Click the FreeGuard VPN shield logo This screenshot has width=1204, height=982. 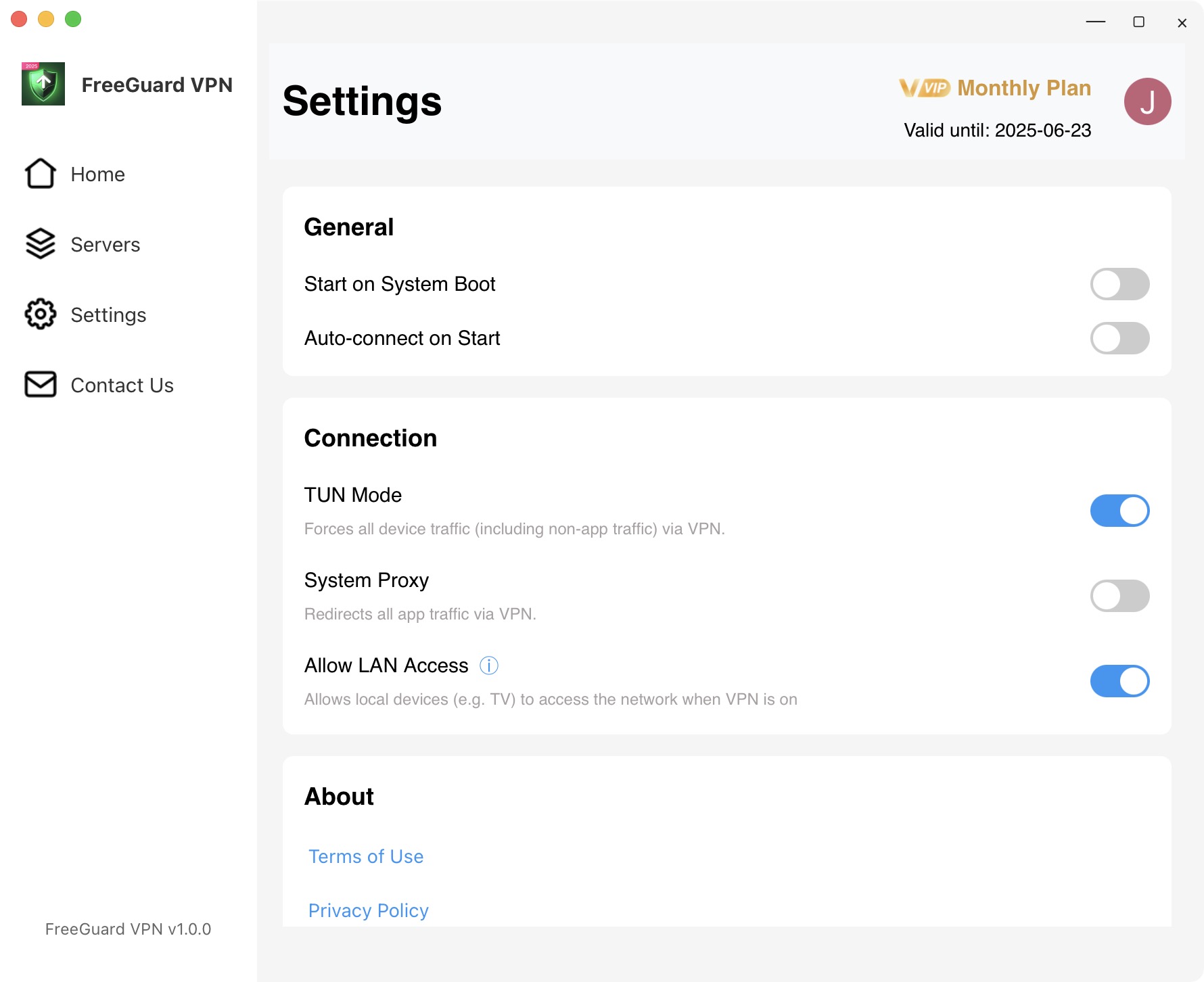[43, 84]
